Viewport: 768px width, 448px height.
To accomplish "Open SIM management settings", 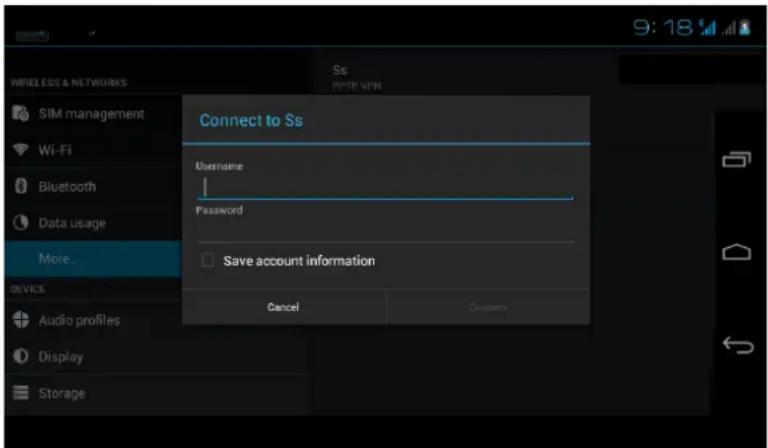I will [94, 114].
